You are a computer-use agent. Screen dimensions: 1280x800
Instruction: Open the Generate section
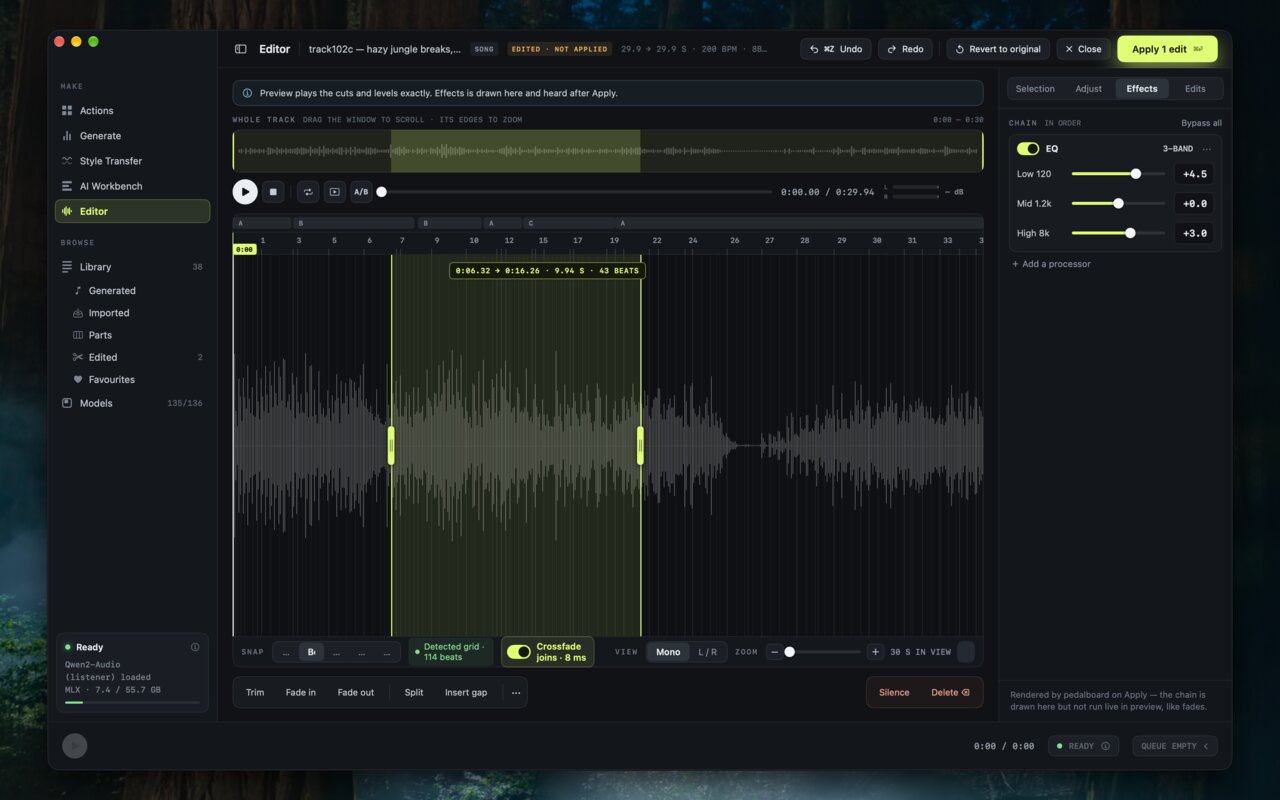132,136
